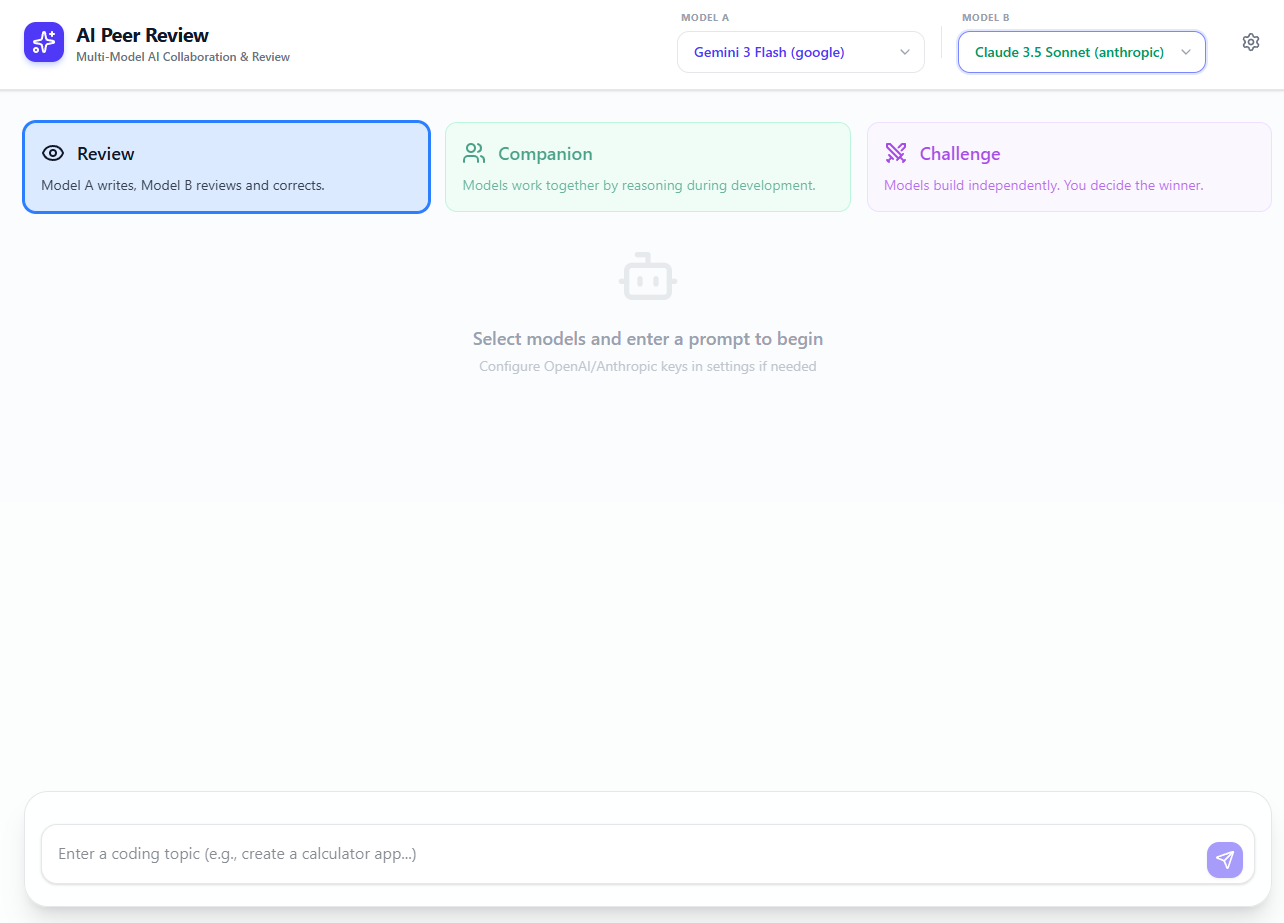Image resolution: width=1284 pixels, height=923 pixels.
Task: Click the AI Peer Review sparkle logo icon
Action: pyautogui.click(x=43, y=42)
